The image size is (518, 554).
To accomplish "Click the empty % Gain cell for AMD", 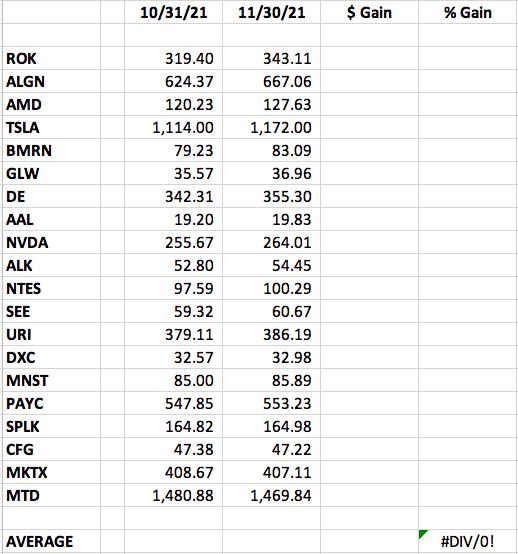I will [x=467, y=104].
